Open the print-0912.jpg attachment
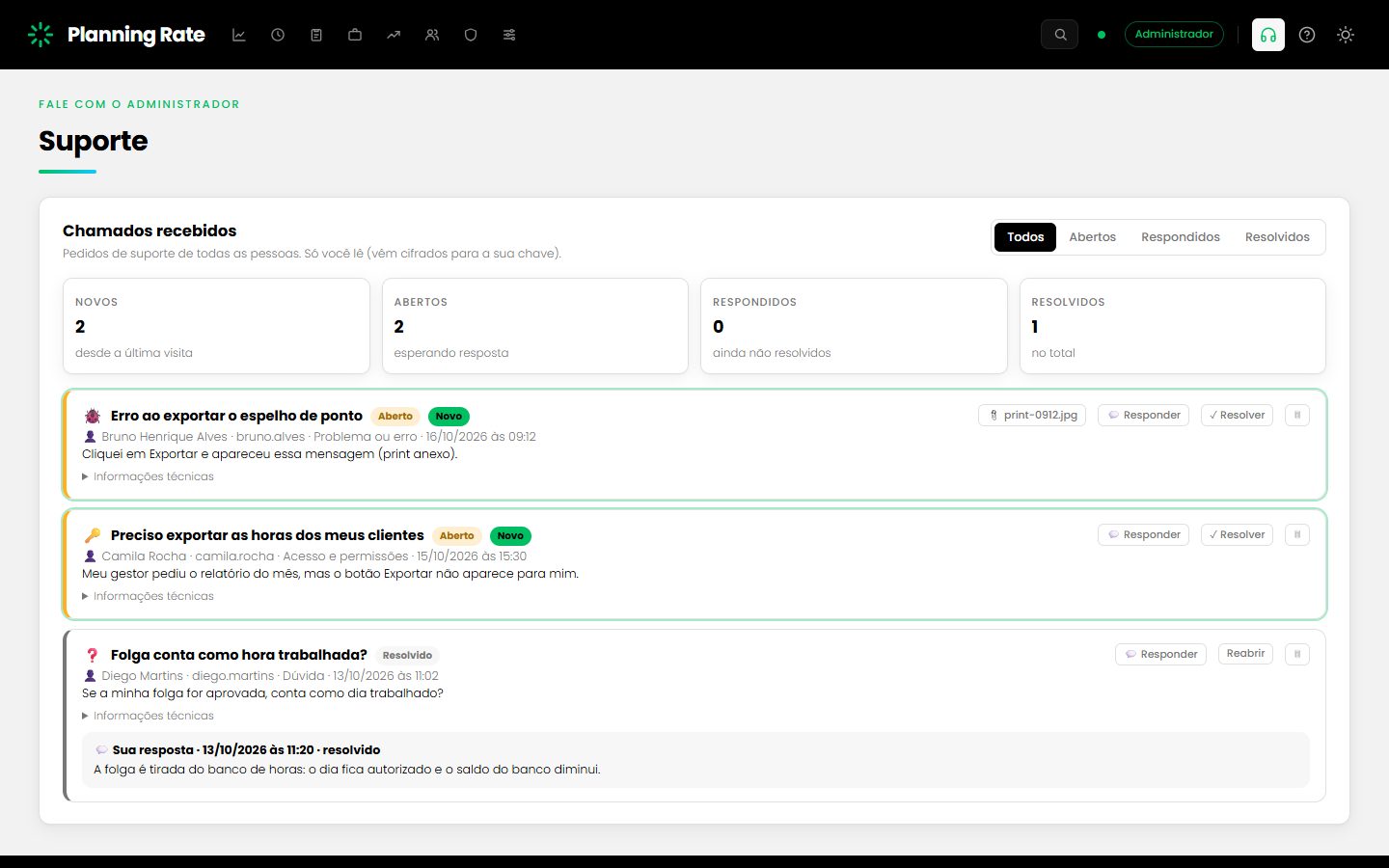 pos(1032,416)
